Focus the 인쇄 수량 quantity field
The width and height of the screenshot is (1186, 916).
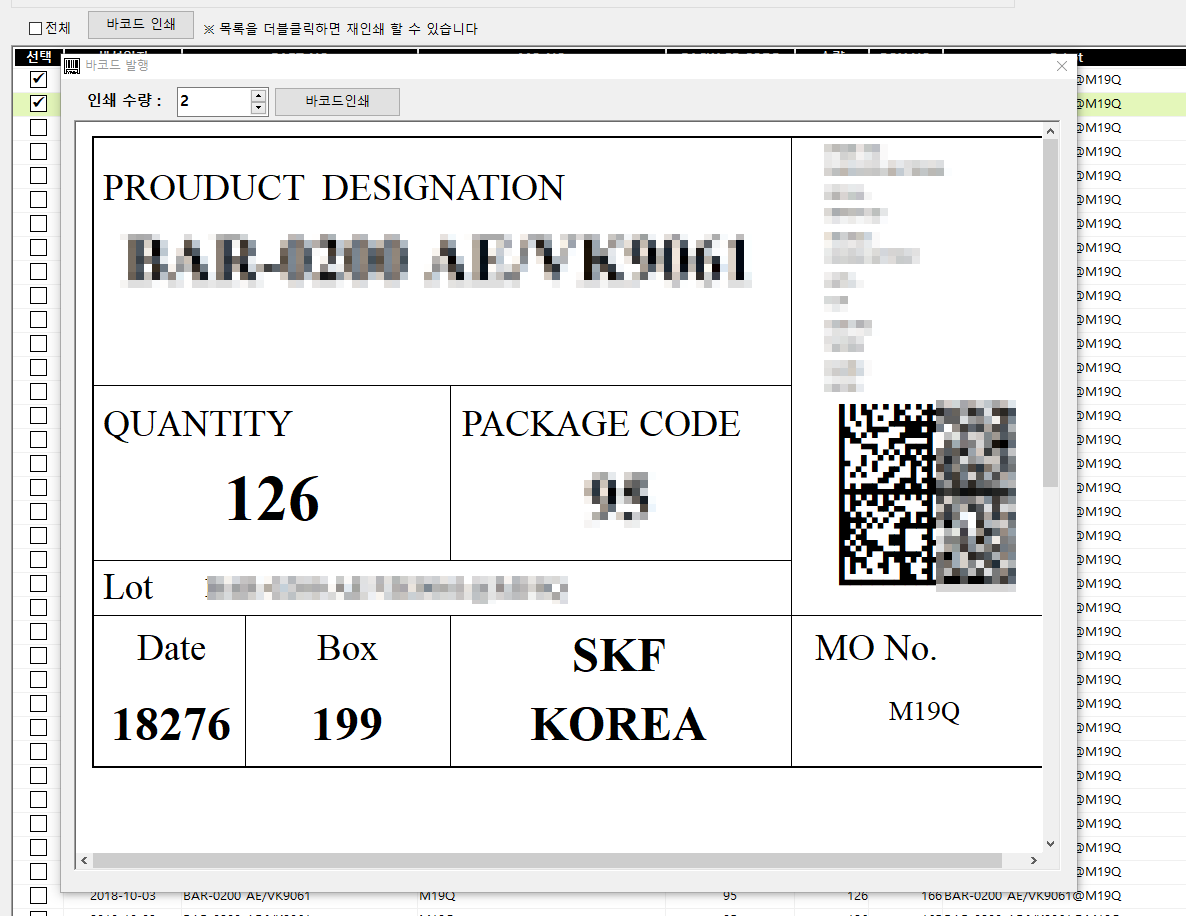(x=213, y=101)
